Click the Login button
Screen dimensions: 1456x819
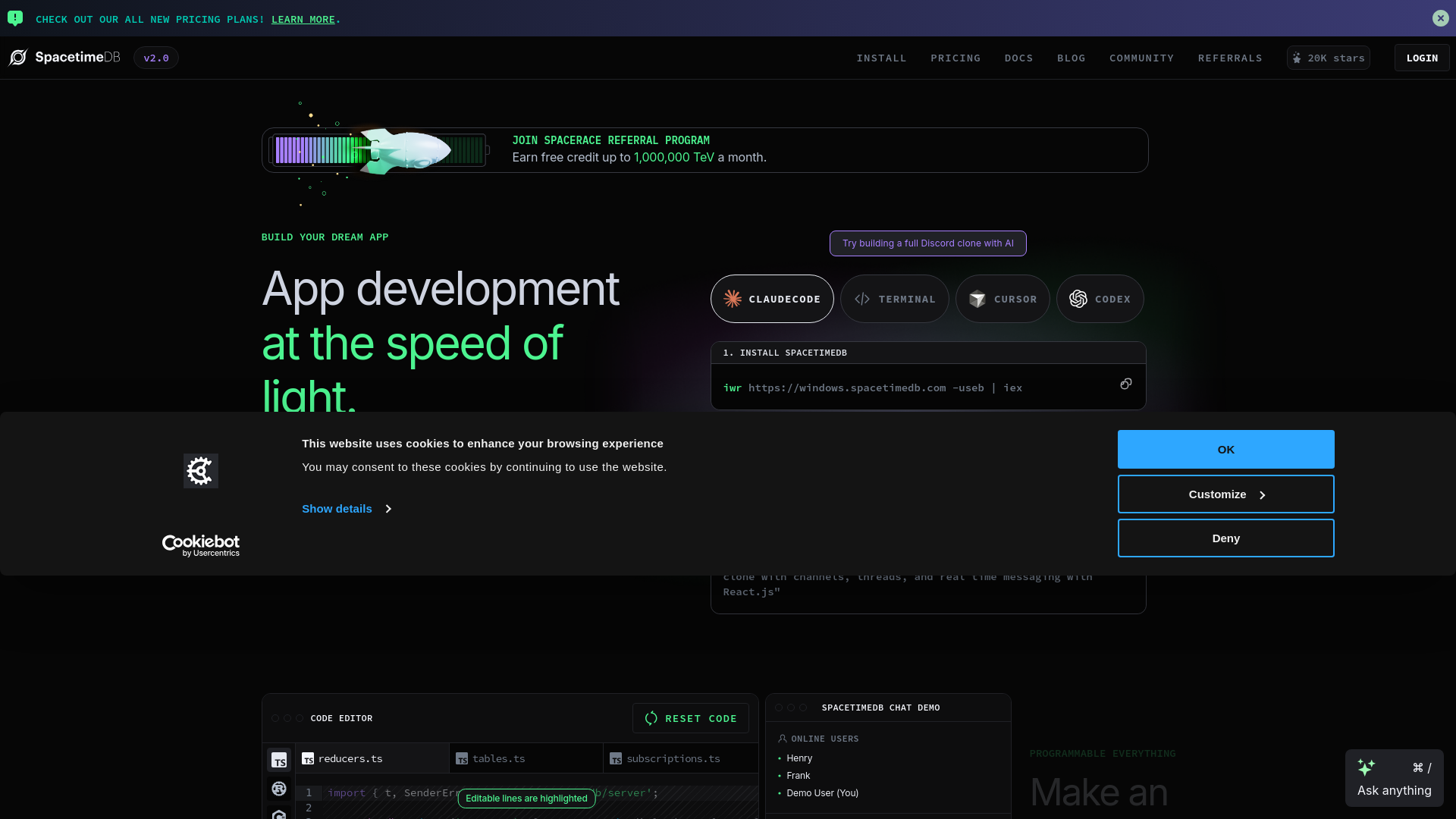1422,58
